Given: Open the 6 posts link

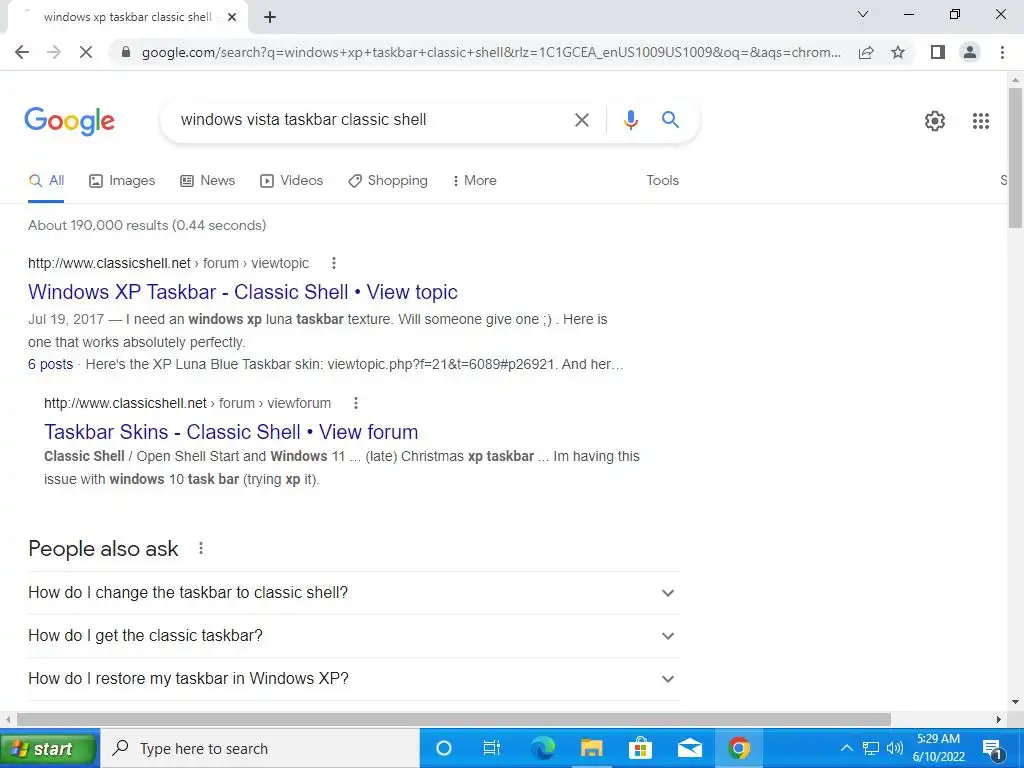Looking at the screenshot, I should point(50,364).
